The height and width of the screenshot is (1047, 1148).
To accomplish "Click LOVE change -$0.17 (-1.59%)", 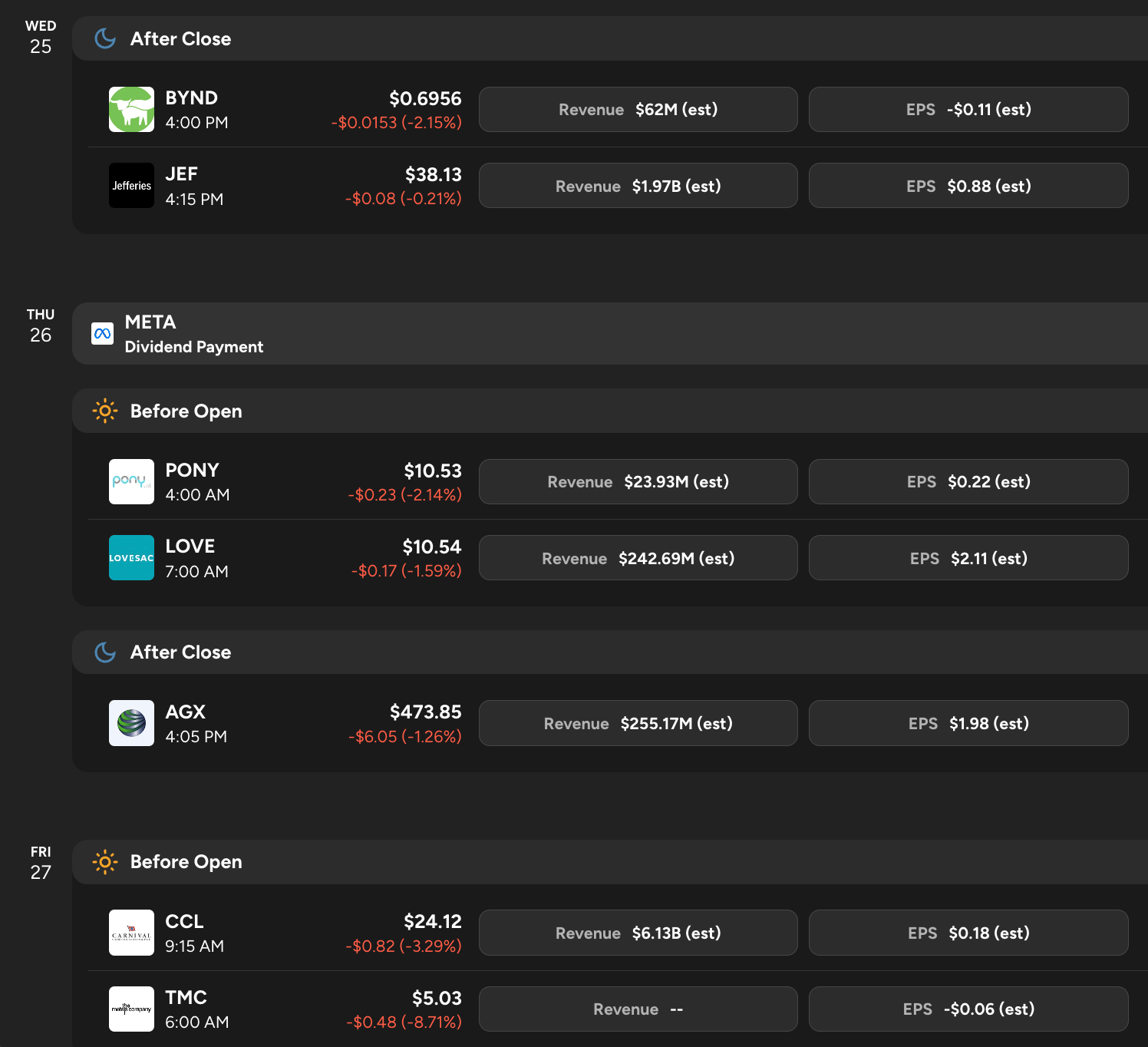I will [x=406, y=570].
